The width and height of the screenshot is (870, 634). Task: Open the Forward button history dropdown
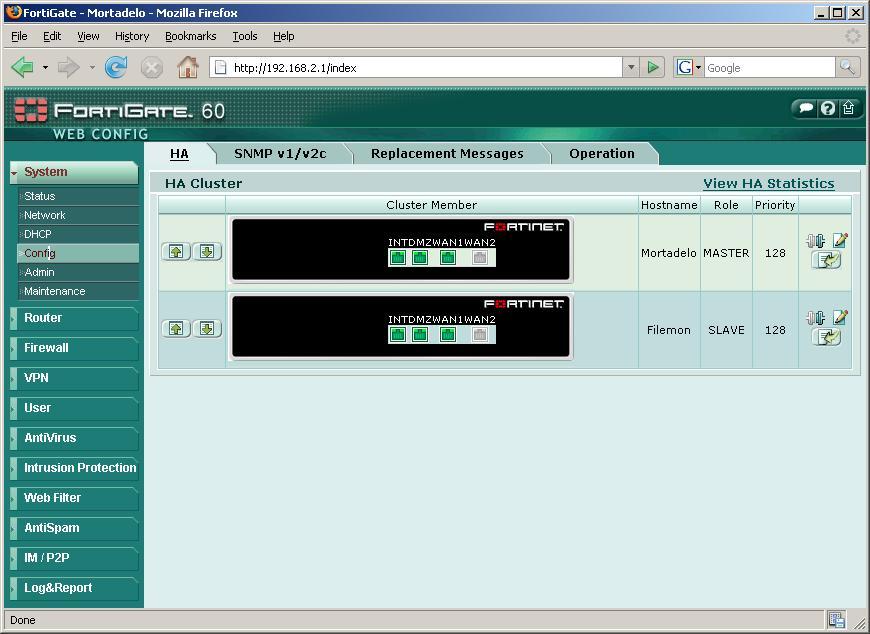(x=92, y=68)
